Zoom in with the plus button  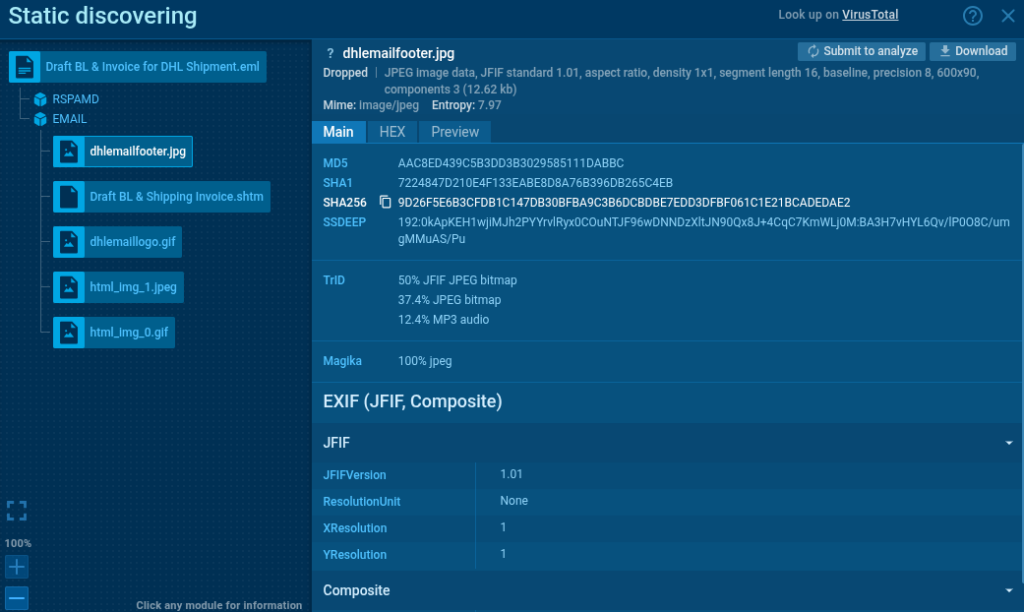[17, 567]
